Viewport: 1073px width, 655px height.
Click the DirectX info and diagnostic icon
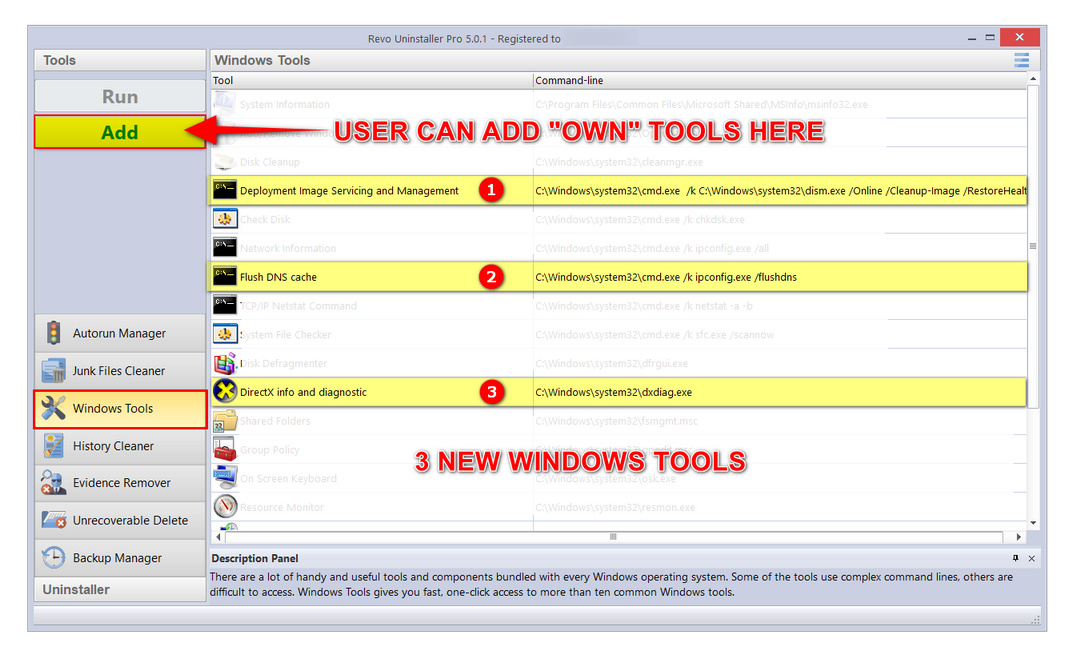click(224, 391)
